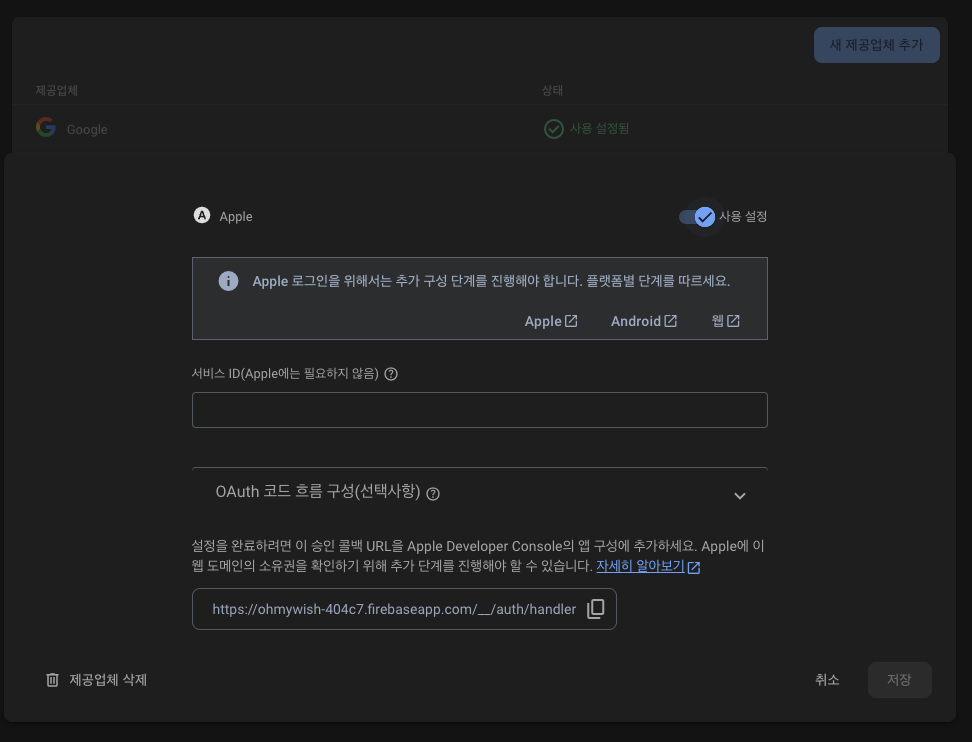Viewport: 972px width, 742px height.
Task: Click the trash icon next to 제공업체 삭제
Action: tap(52, 679)
